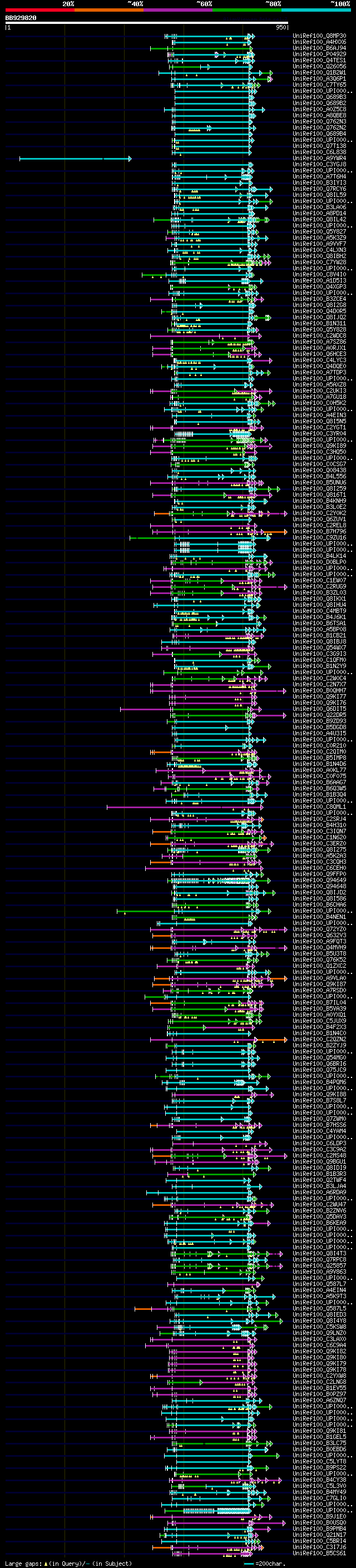Select row label UniRef100_C0H5K2
The height and width of the screenshot is (1568, 356).
(319, 403)
